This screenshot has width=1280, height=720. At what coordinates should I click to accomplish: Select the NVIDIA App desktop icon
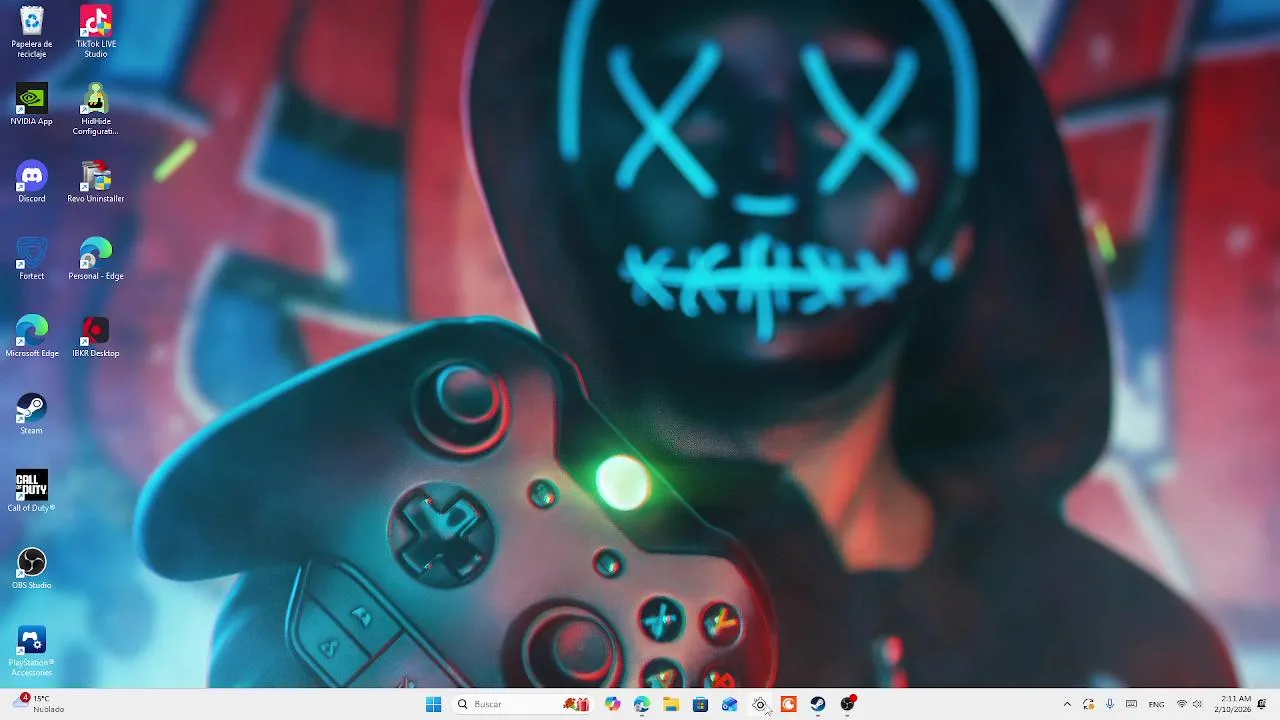point(32,104)
